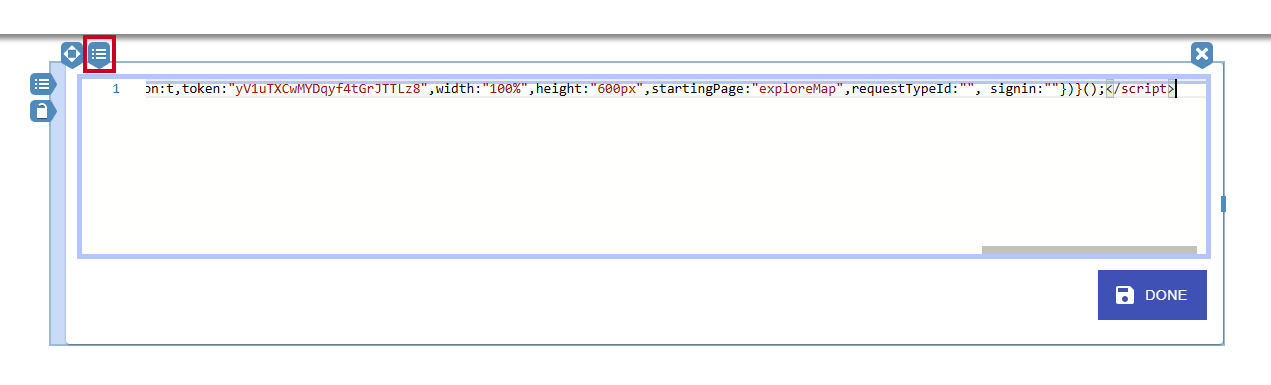Click the list icon on the left side tab
This screenshot has width=1271, height=385.
click(x=42, y=84)
